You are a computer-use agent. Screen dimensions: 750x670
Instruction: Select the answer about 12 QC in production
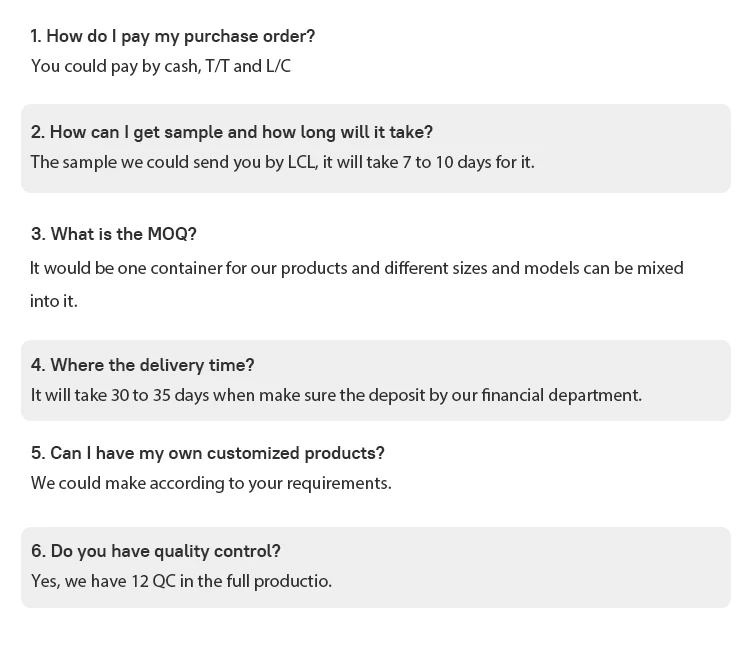click(x=181, y=581)
